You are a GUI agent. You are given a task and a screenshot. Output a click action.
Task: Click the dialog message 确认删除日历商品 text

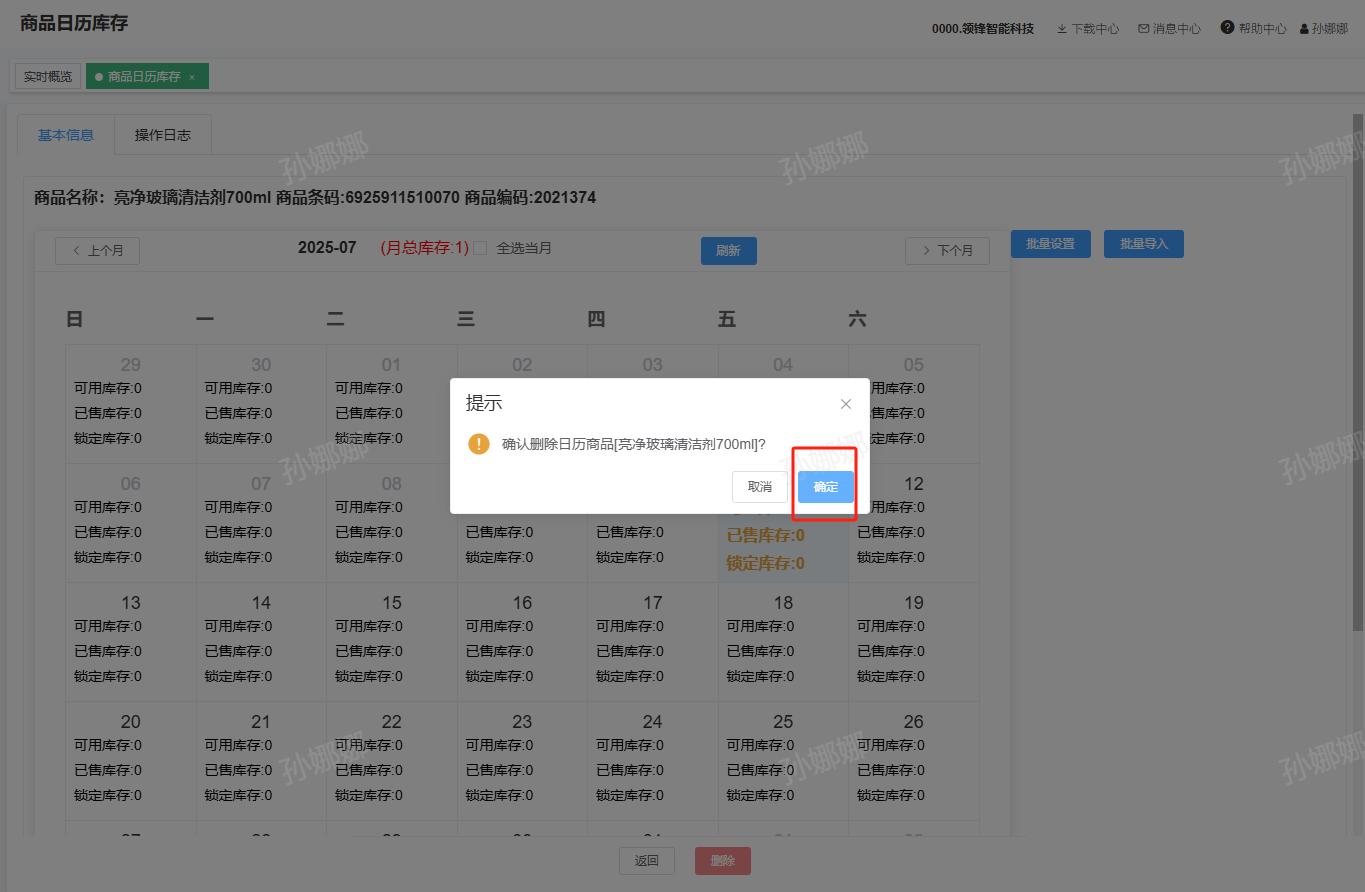click(634, 444)
